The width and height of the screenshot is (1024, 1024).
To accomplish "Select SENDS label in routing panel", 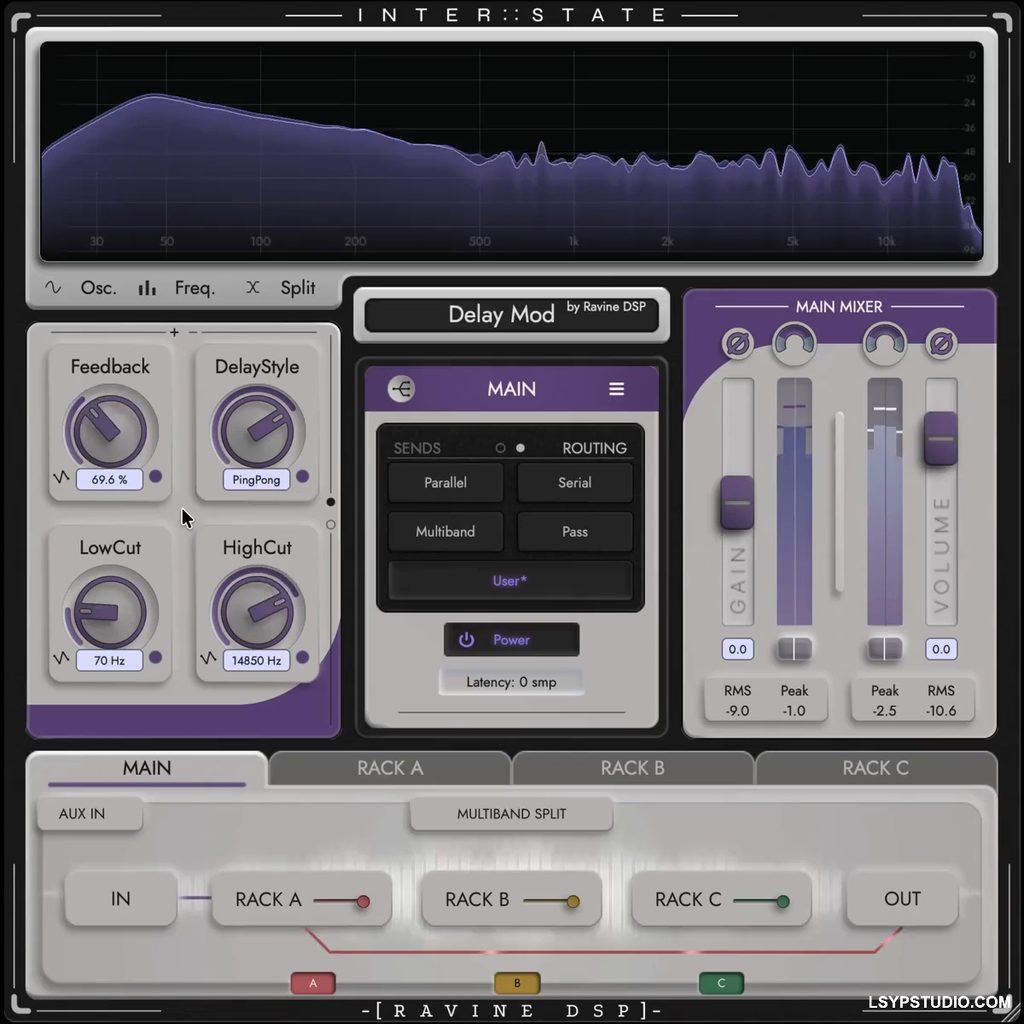I will coord(417,449).
